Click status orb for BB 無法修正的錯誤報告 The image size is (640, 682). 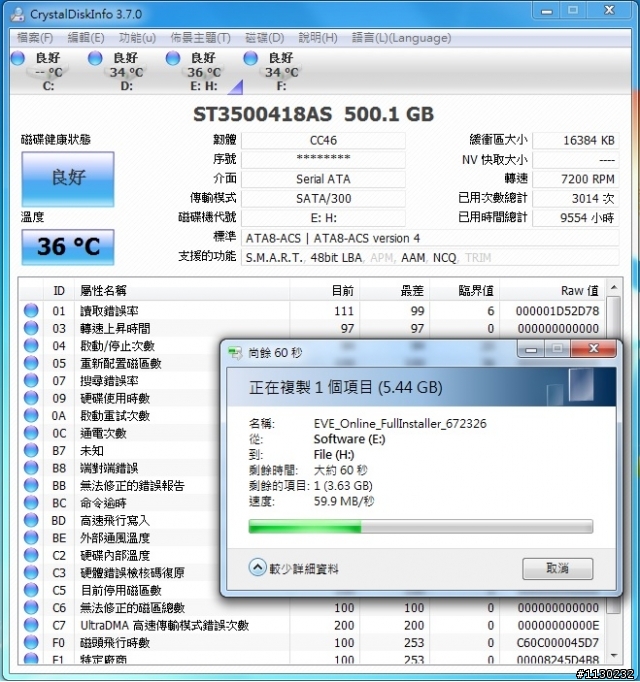pos(31,485)
